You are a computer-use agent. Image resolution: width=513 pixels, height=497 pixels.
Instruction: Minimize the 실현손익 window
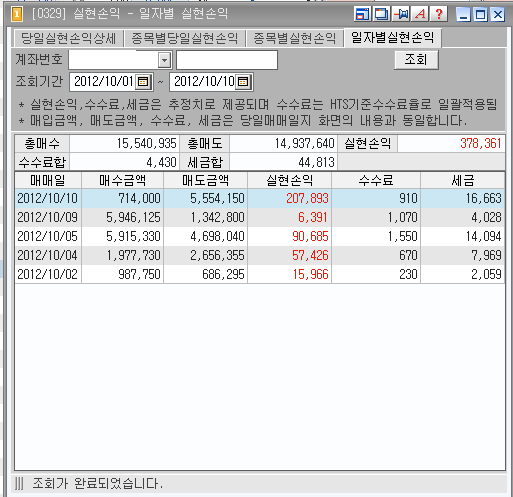tap(463, 15)
